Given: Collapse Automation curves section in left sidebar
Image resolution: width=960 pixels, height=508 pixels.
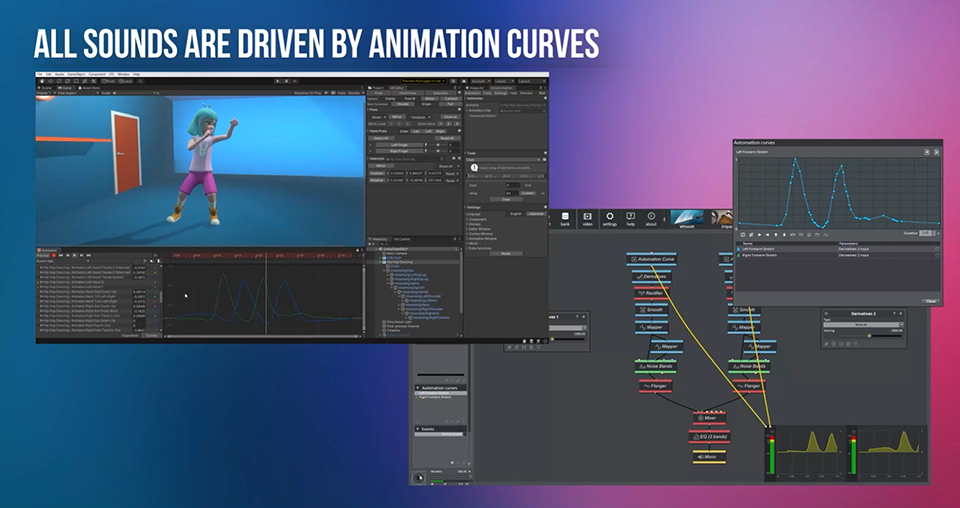Looking at the screenshot, I should pos(419,388).
